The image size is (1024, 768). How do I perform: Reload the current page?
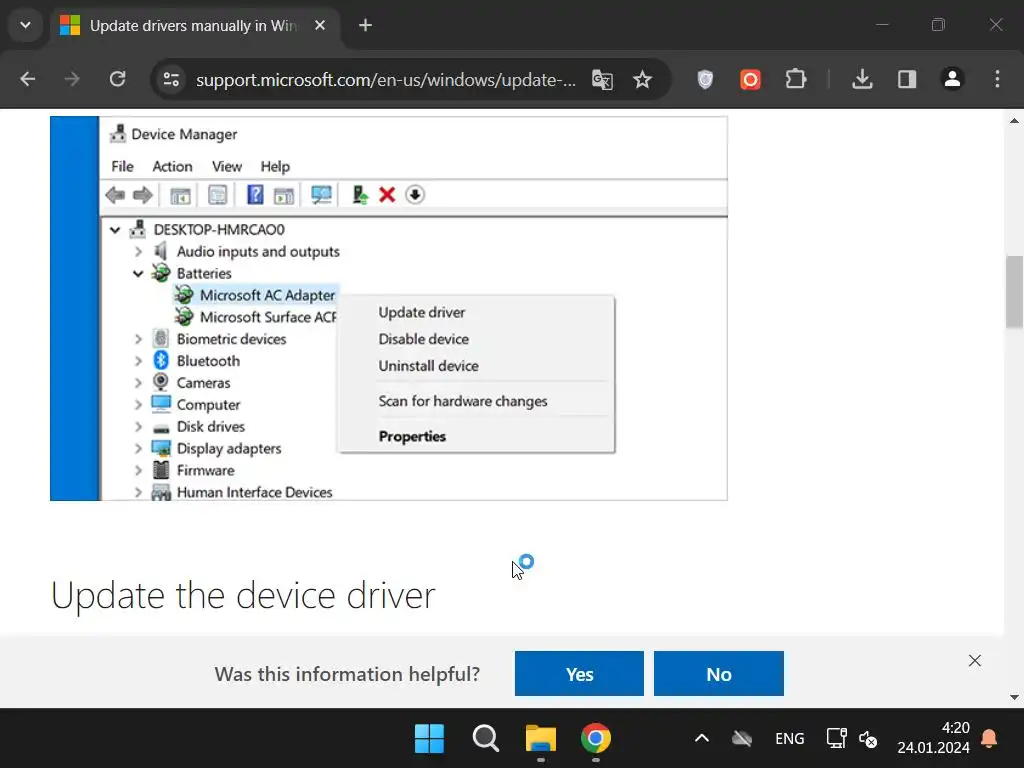[118, 80]
